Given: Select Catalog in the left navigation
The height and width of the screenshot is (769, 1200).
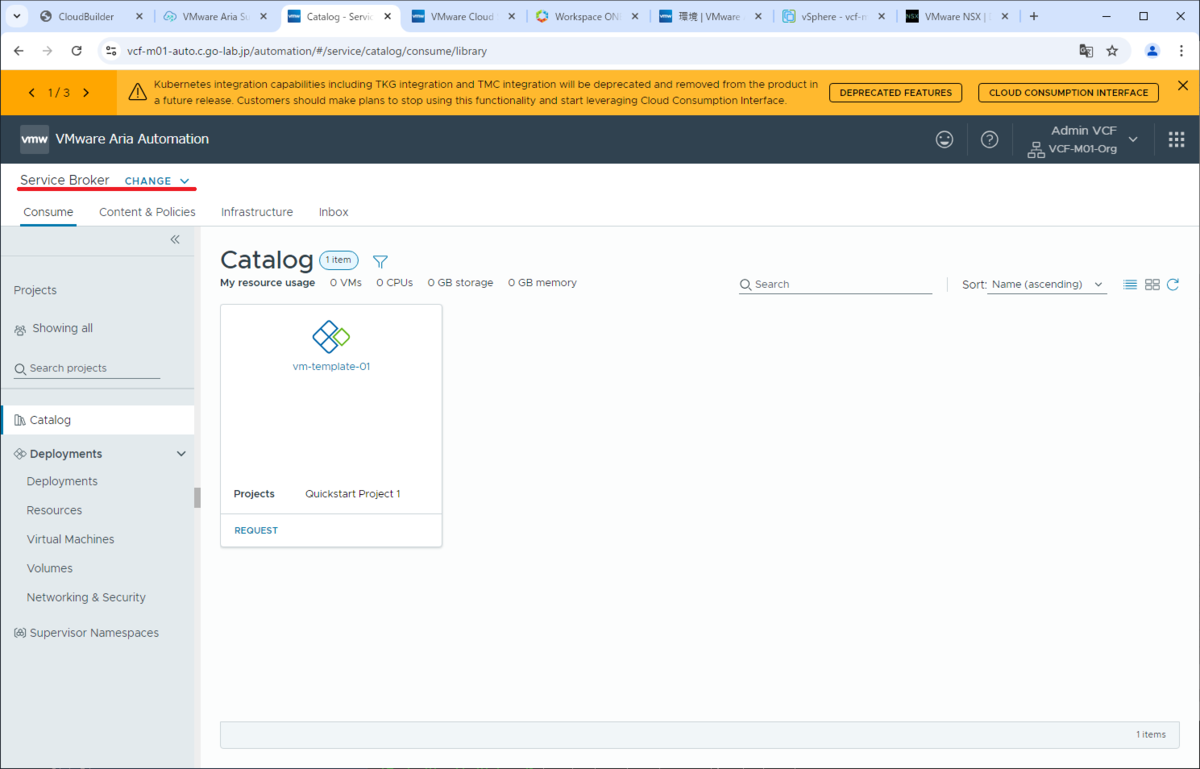Looking at the screenshot, I should click(x=98, y=420).
